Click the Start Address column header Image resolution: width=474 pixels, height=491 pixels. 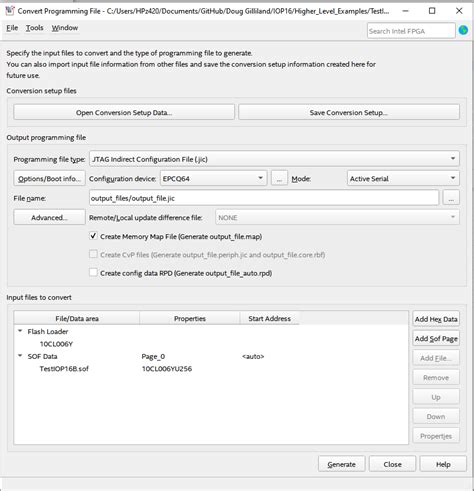pos(270,318)
